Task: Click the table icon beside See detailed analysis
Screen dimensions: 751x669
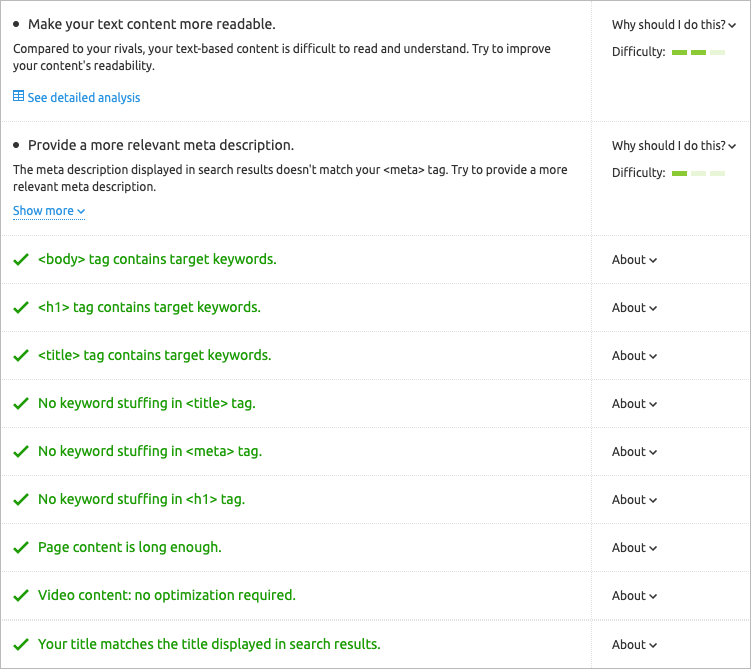Action: 18,96
